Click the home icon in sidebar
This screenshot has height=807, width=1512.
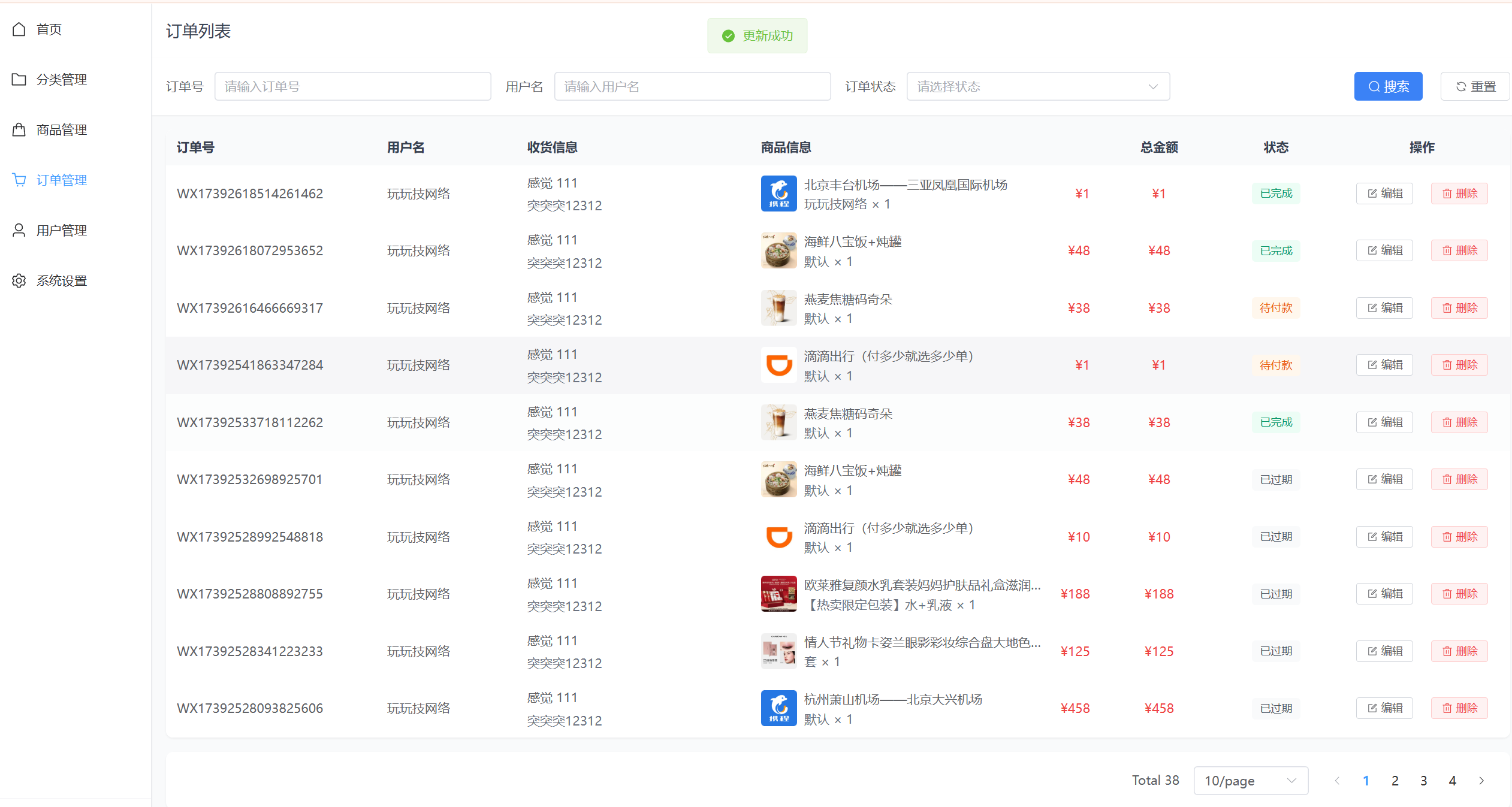pos(19,29)
